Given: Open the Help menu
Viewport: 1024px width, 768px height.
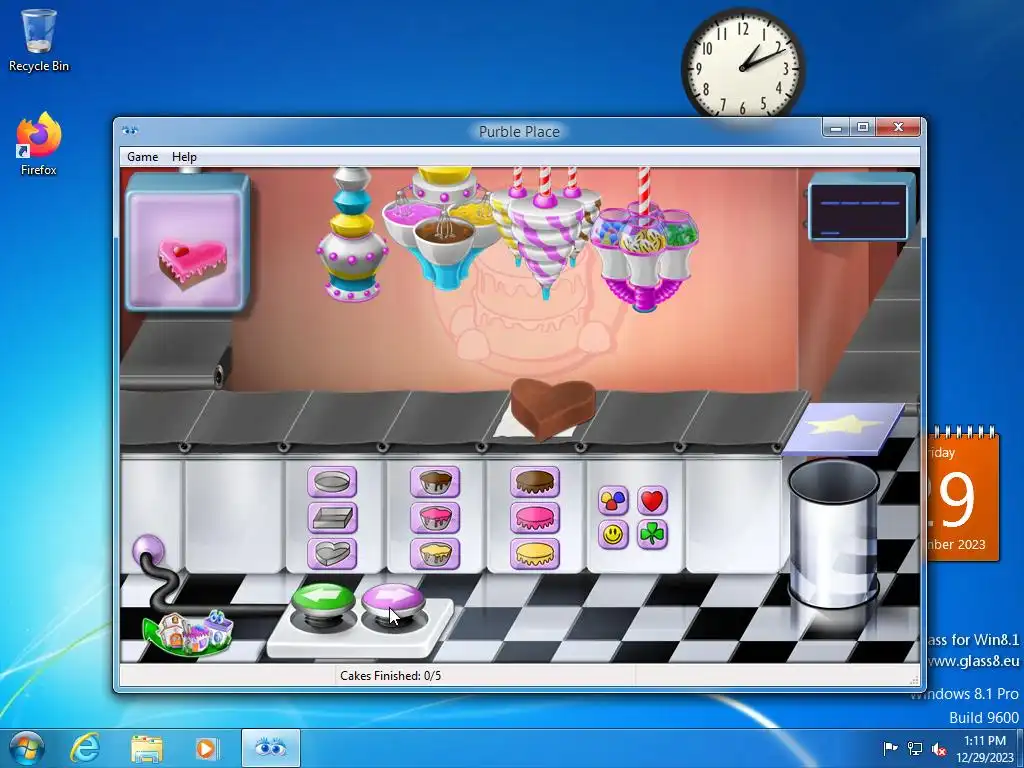Looking at the screenshot, I should (x=184, y=157).
